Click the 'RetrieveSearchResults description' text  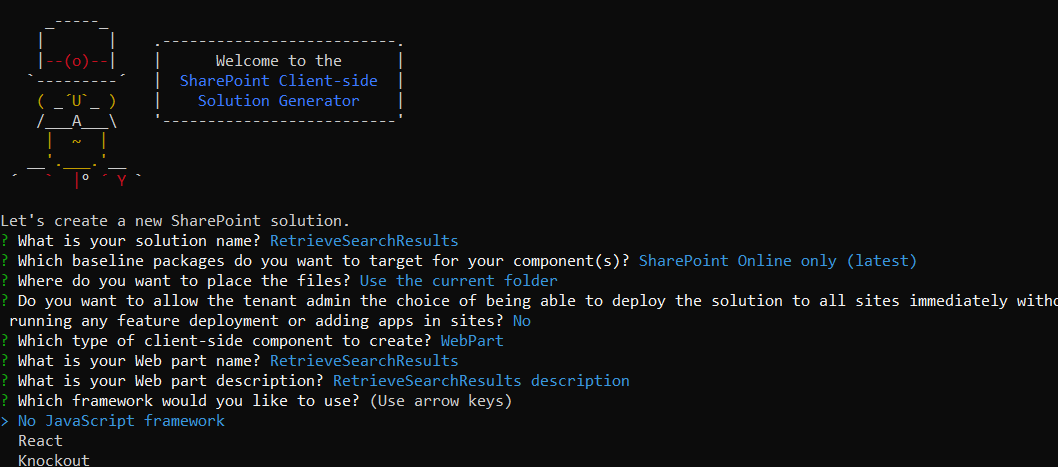(x=481, y=381)
